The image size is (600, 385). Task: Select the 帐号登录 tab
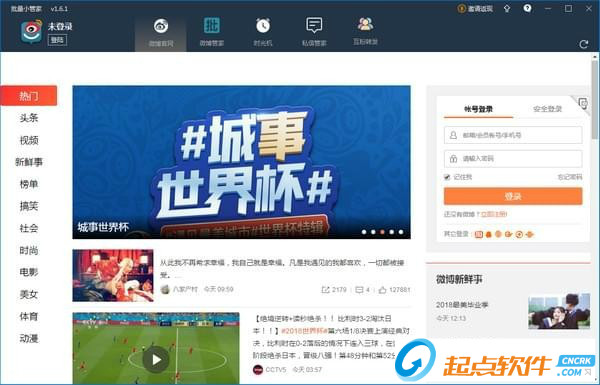pos(478,109)
